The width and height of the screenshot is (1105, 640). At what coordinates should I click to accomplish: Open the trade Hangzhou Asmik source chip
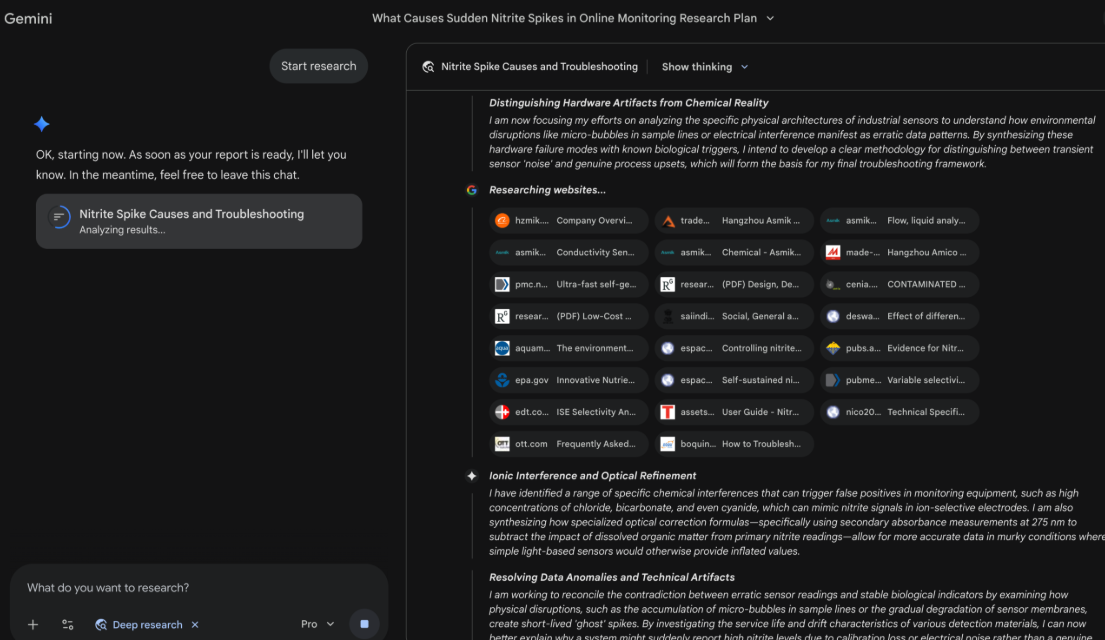[x=734, y=221]
